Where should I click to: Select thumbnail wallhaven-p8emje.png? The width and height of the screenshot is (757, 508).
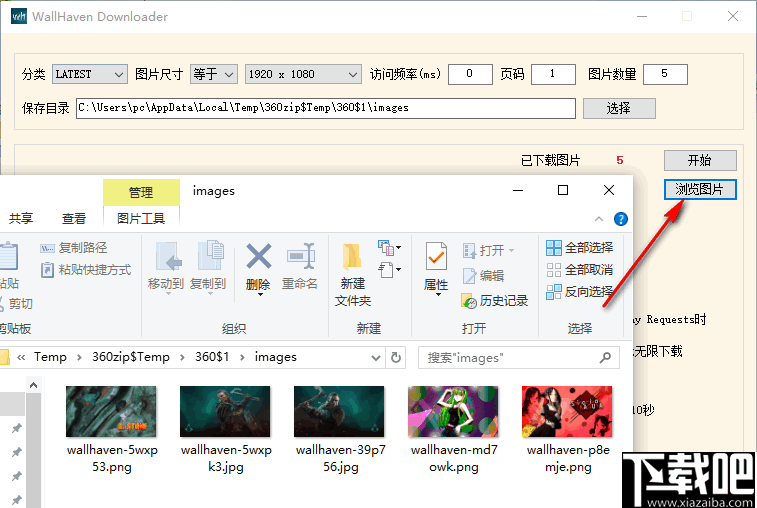567,411
